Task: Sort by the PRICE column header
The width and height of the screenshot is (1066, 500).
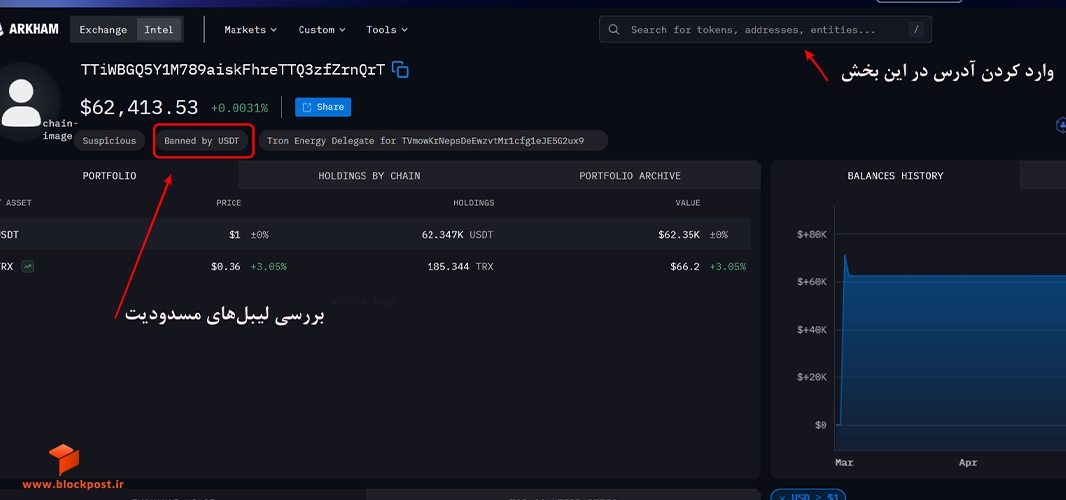Action: 228,203
